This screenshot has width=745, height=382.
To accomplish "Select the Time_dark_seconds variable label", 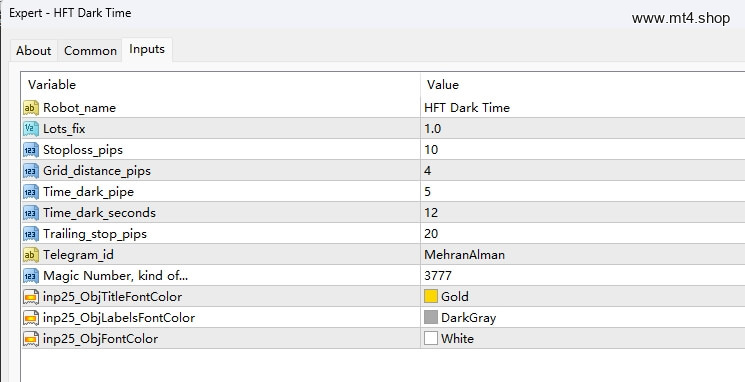I will [x=99, y=213].
